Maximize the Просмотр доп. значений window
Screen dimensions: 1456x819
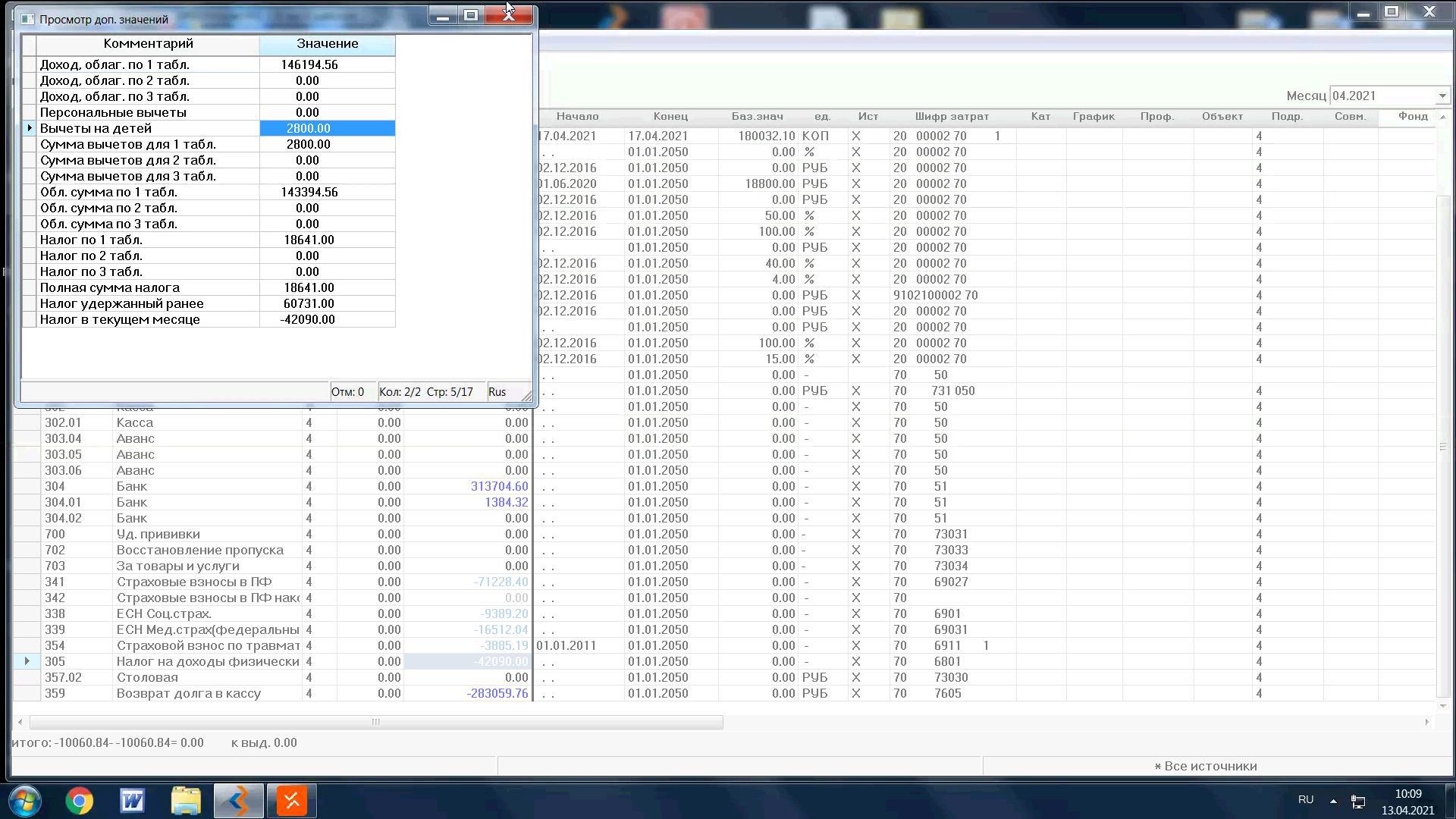coord(471,14)
